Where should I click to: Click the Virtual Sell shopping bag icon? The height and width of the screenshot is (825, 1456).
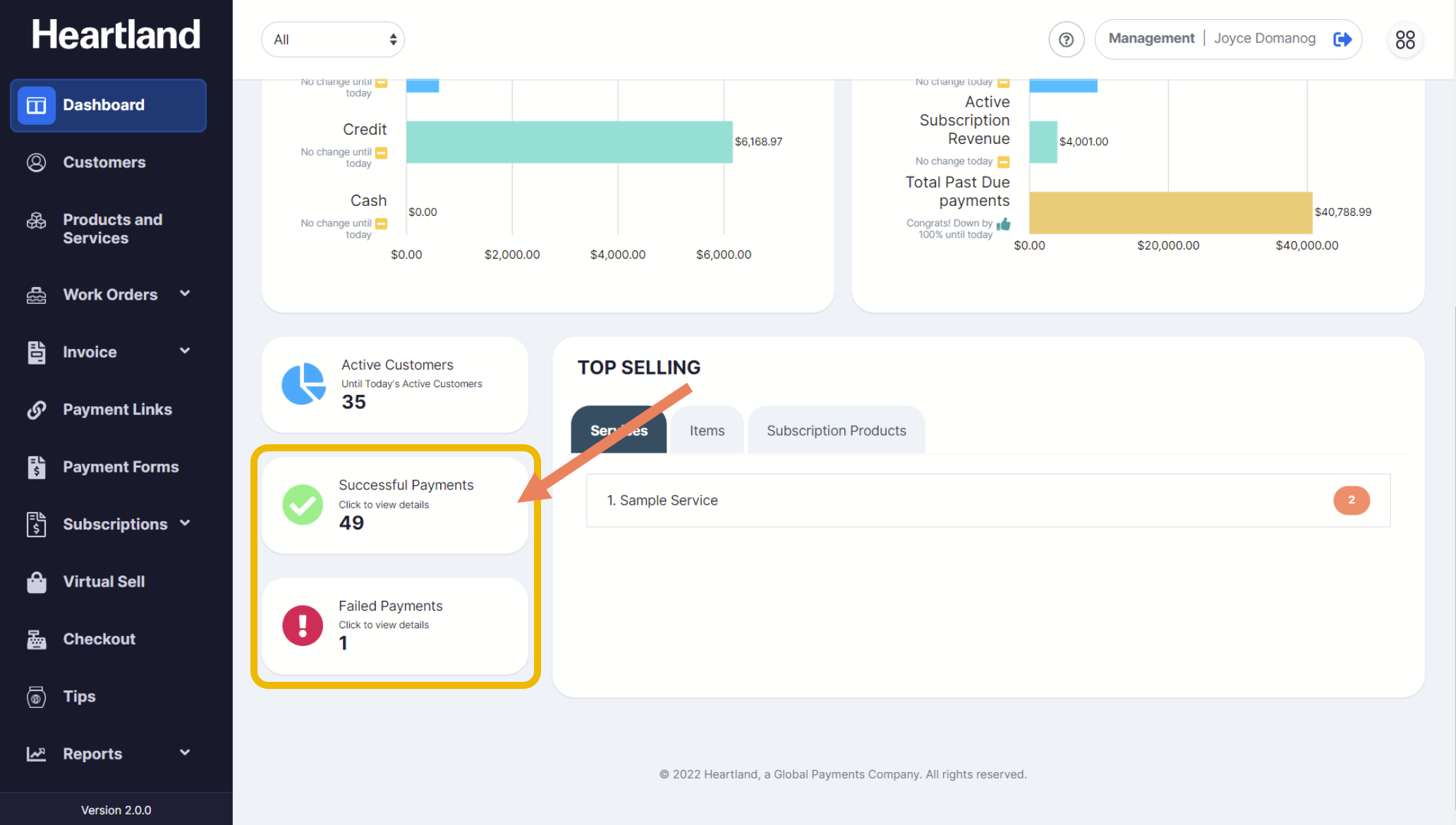(37, 582)
